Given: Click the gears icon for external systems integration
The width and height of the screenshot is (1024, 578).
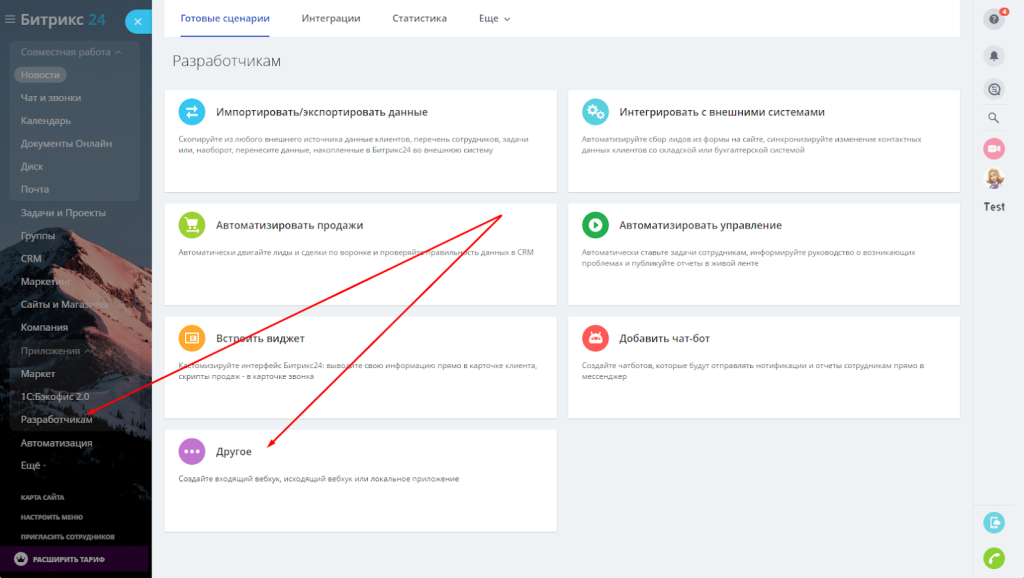Looking at the screenshot, I should coord(595,112).
